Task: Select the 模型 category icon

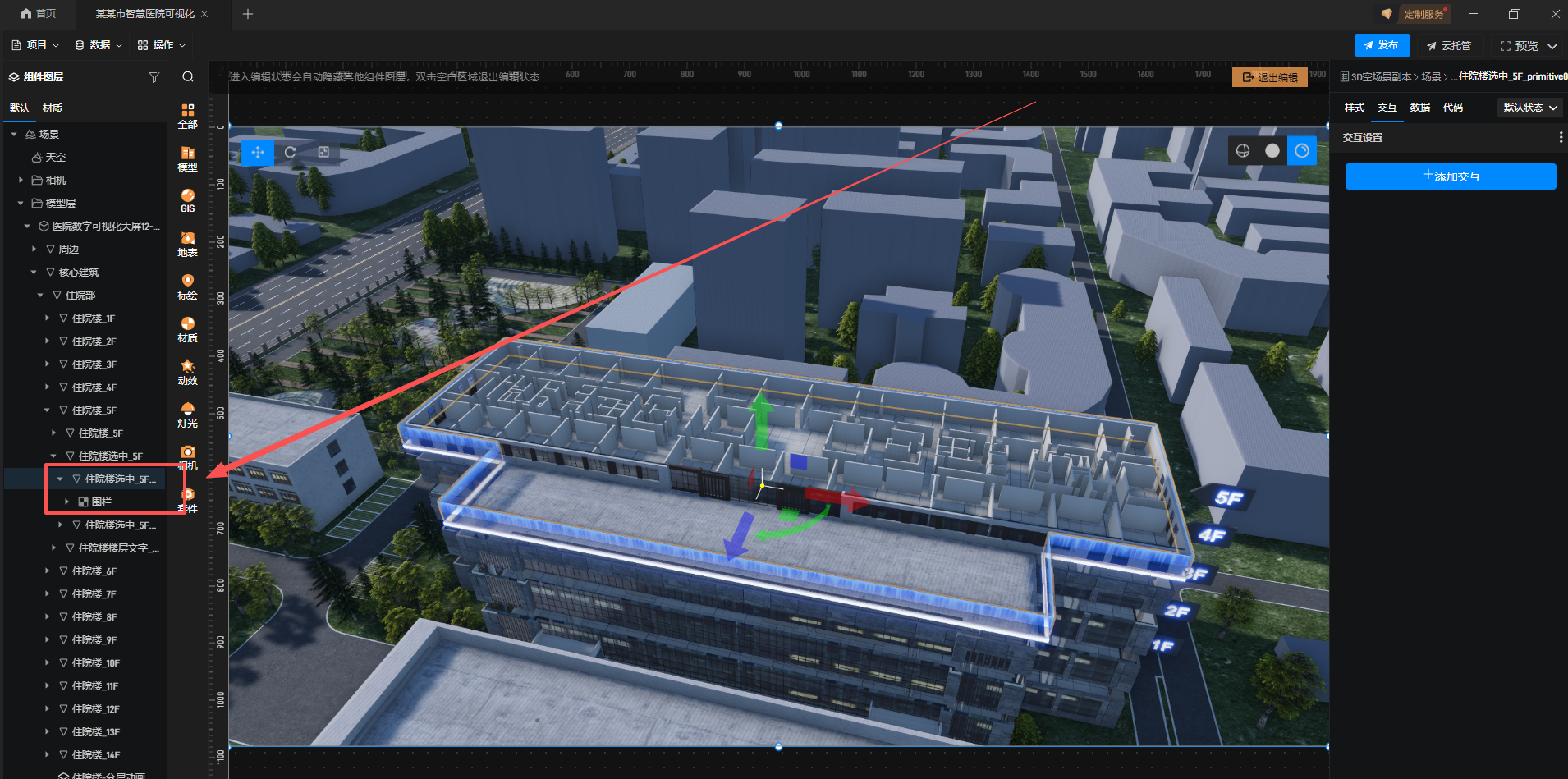Action: (x=187, y=158)
